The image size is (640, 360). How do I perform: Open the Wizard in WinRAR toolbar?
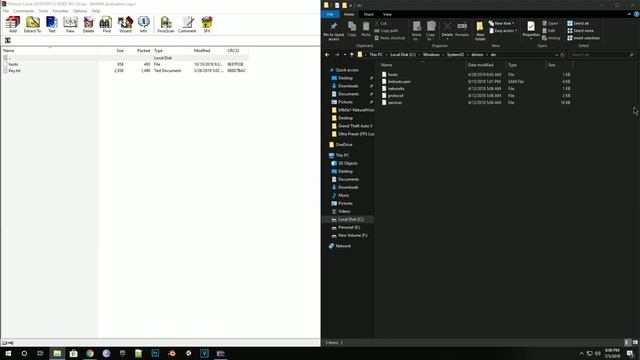pyautogui.click(x=125, y=24)
